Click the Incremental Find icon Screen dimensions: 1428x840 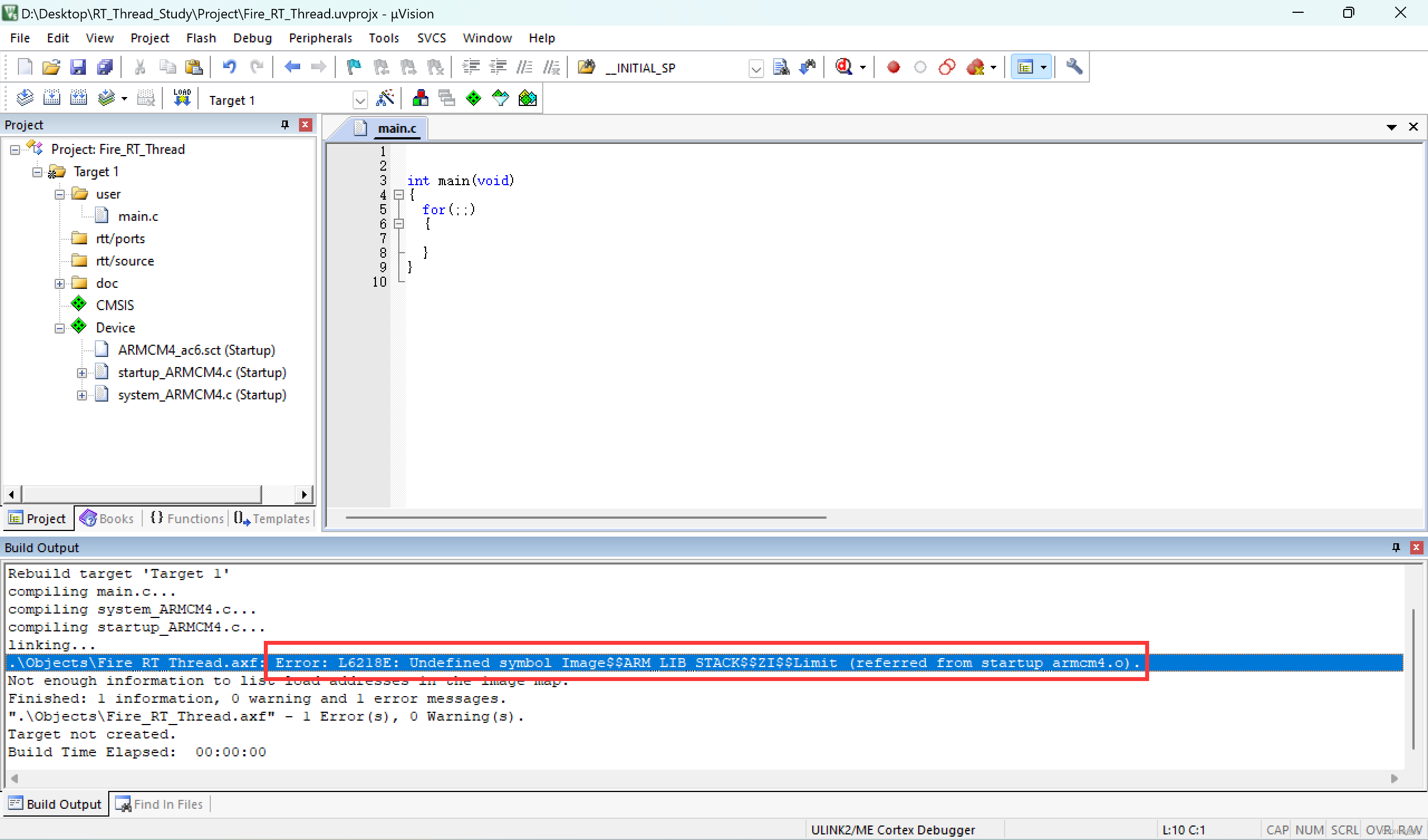(x=808, y=67)
